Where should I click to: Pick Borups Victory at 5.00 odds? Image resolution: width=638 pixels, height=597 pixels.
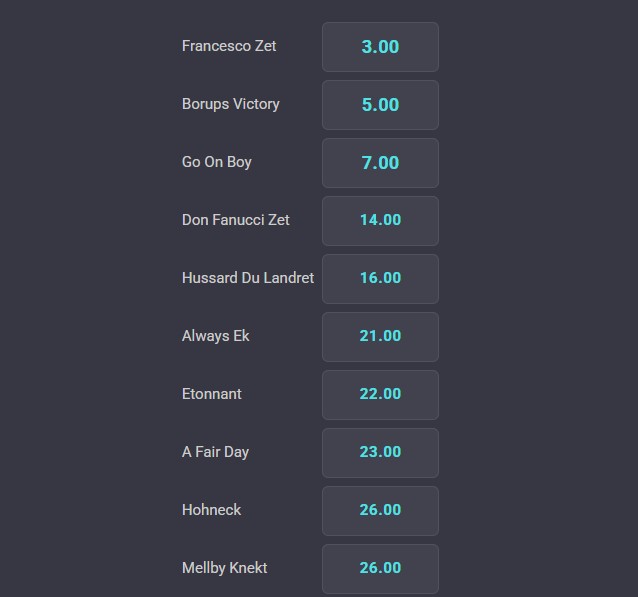380,105
